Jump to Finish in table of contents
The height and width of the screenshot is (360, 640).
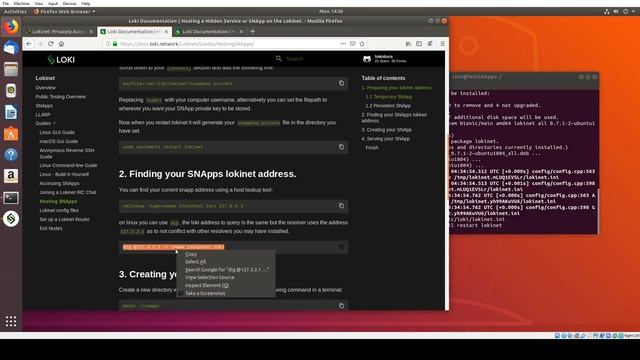[x=372, y=148]
